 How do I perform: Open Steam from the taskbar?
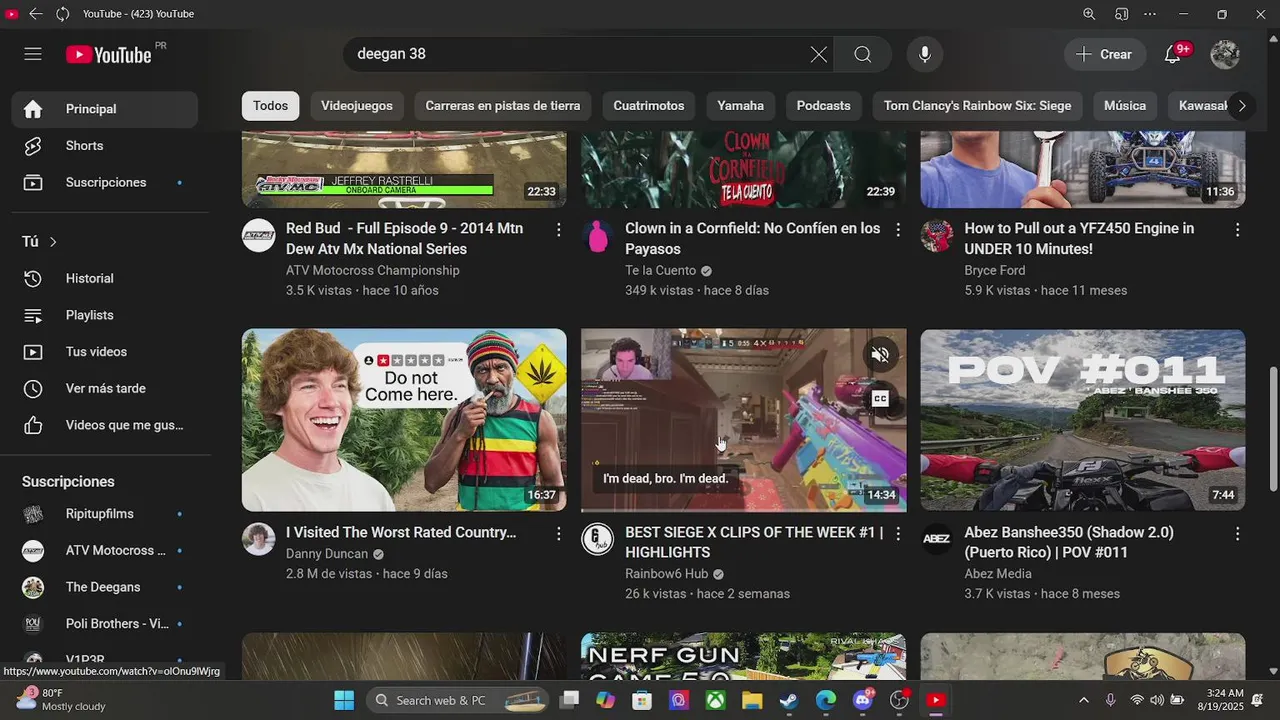coord(789,700)
